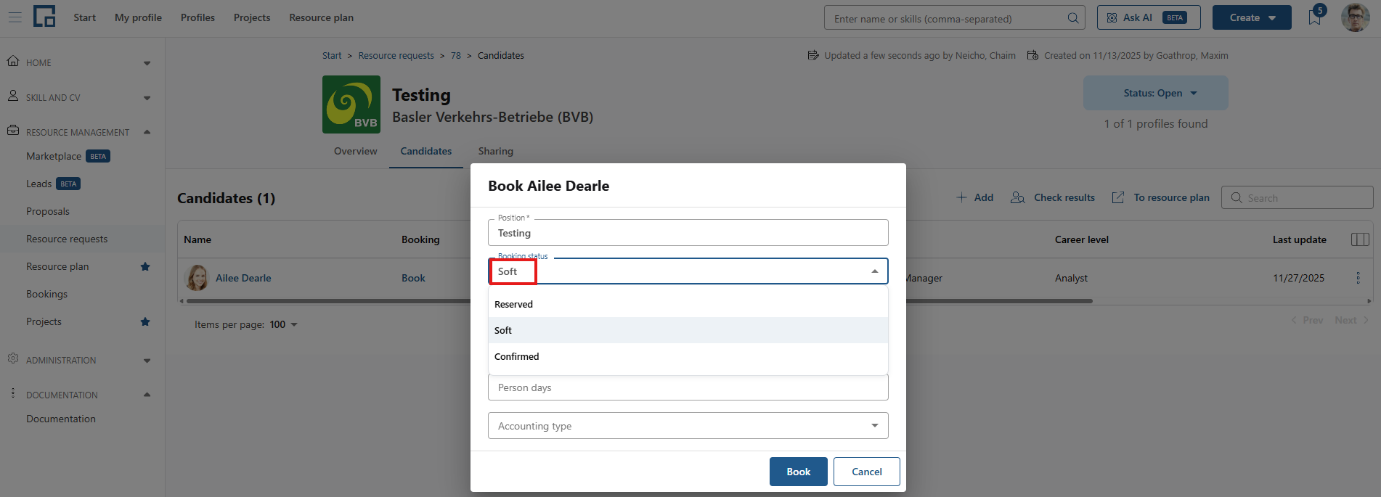Click the Book link in Booking column
Viewport: 1381px width, 497px height.
[413, 278]
